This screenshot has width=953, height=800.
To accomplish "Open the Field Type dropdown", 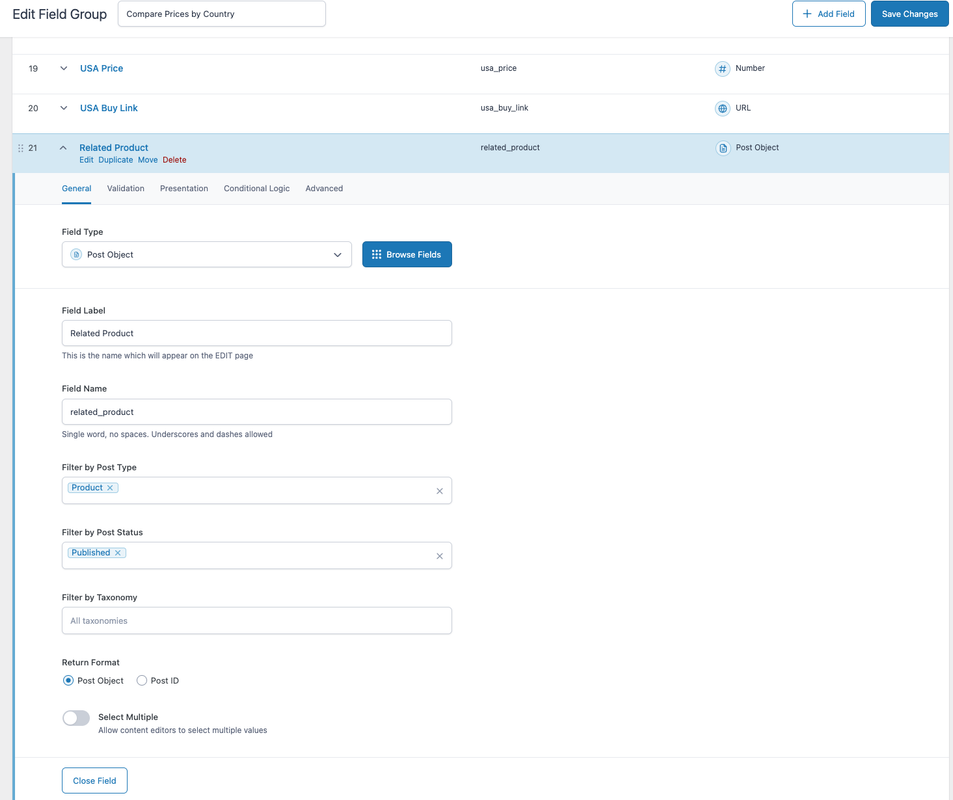I will [x=207, y=255].
